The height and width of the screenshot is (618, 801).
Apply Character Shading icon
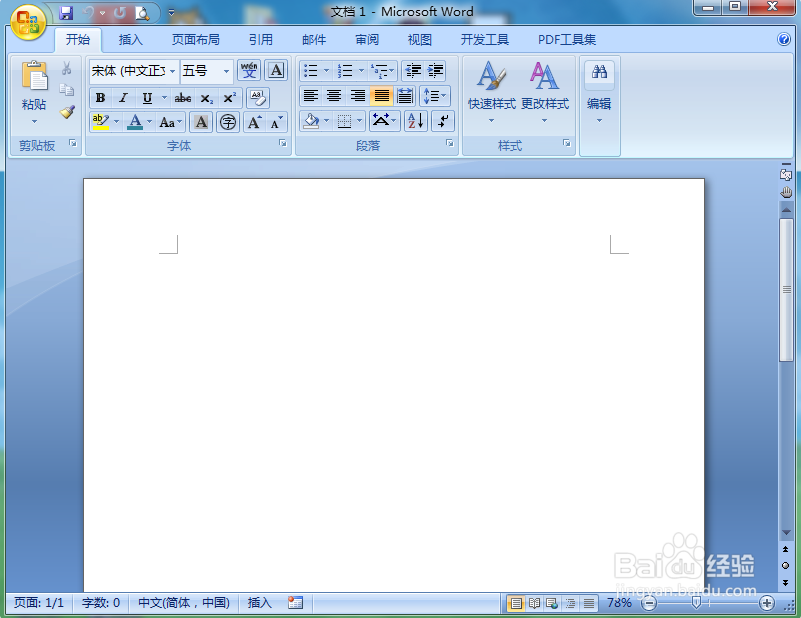tap(201, 122)
